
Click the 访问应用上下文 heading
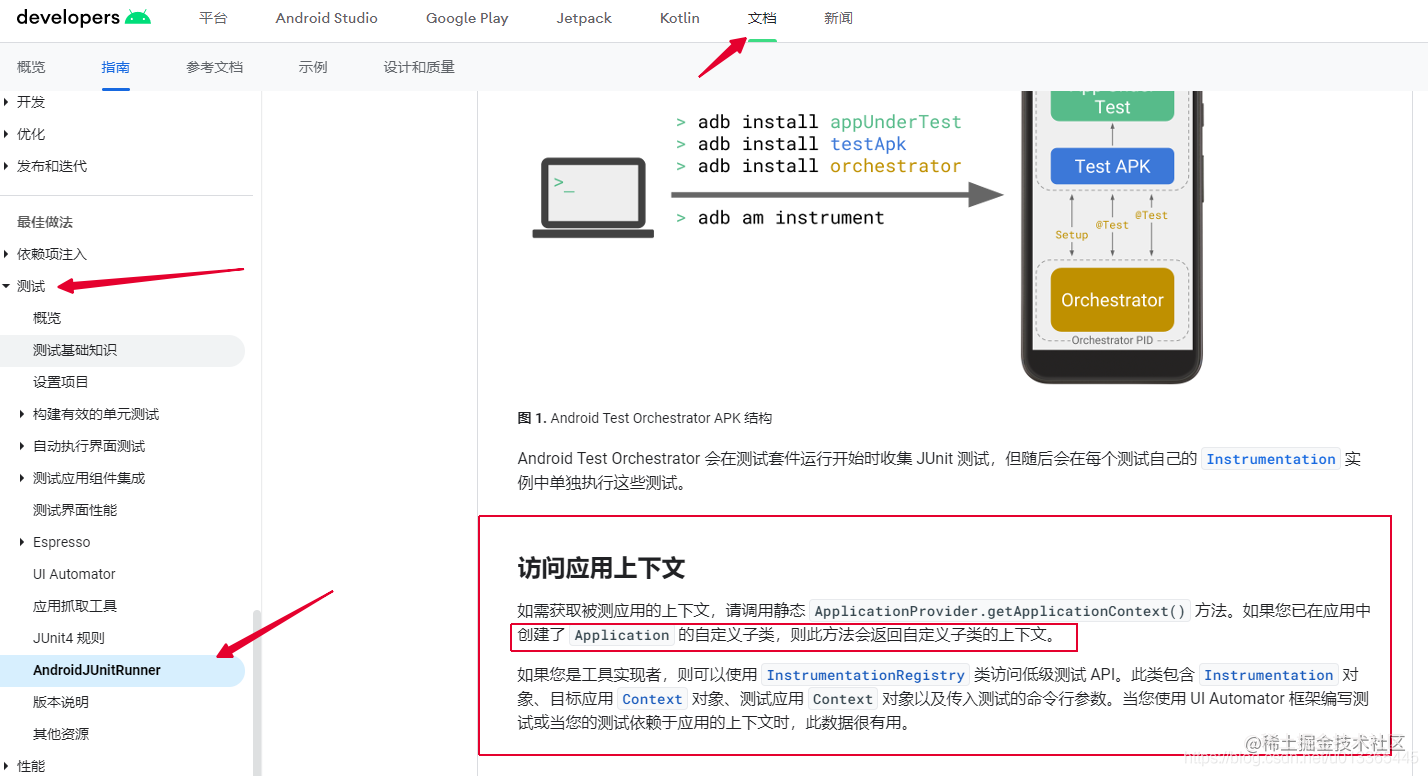tap(601, 568)
